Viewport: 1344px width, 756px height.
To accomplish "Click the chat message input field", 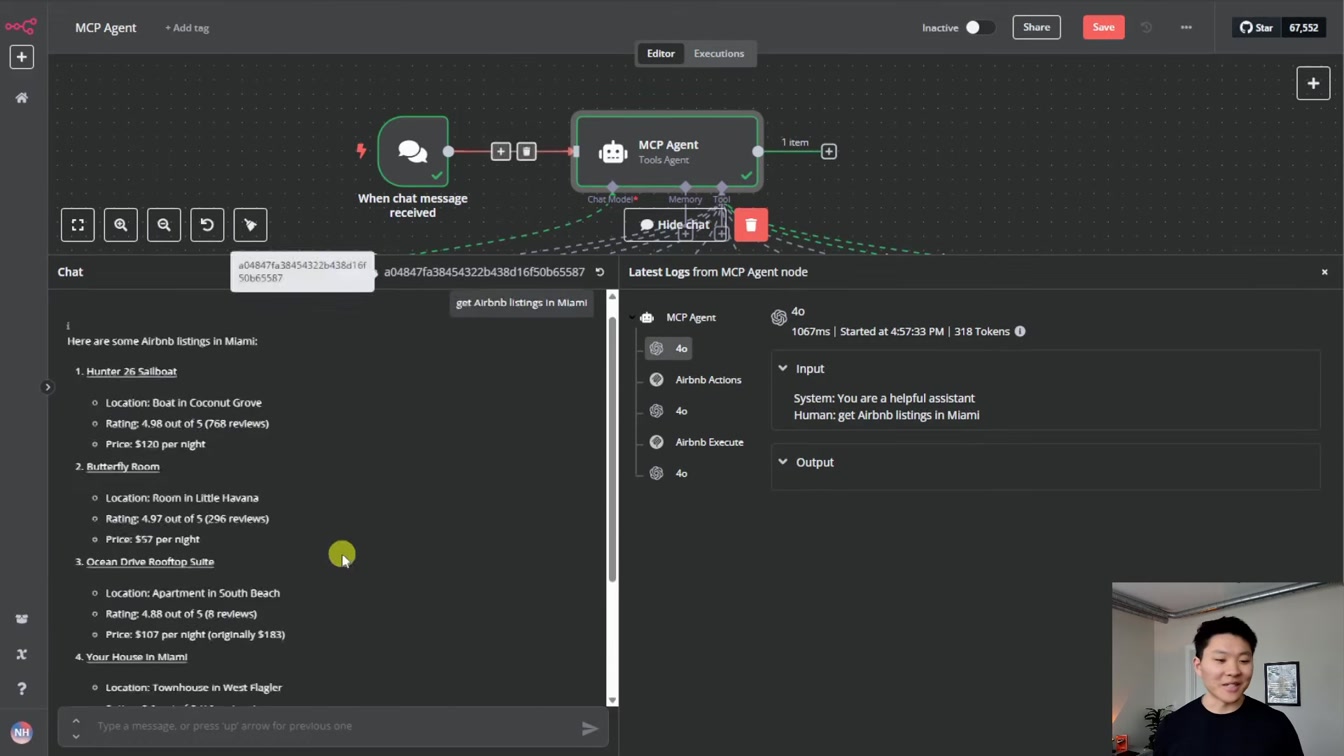I will tap(335, 726).
